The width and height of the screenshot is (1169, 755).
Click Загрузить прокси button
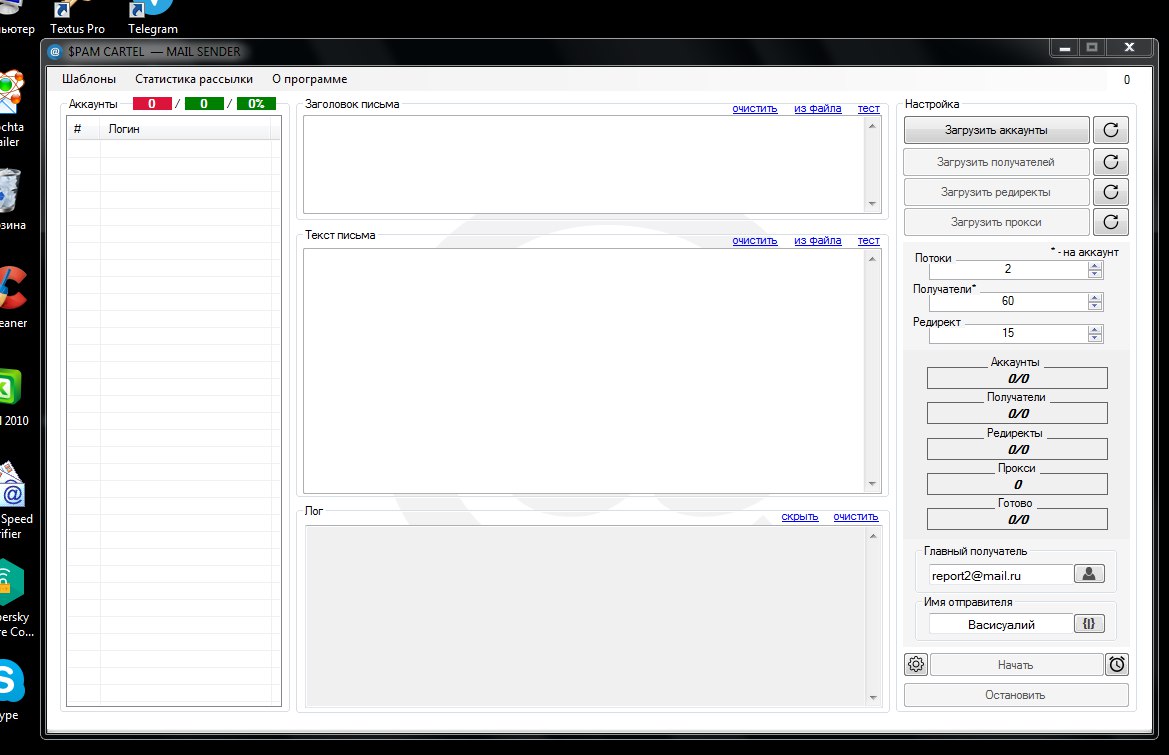coord(996,221)
